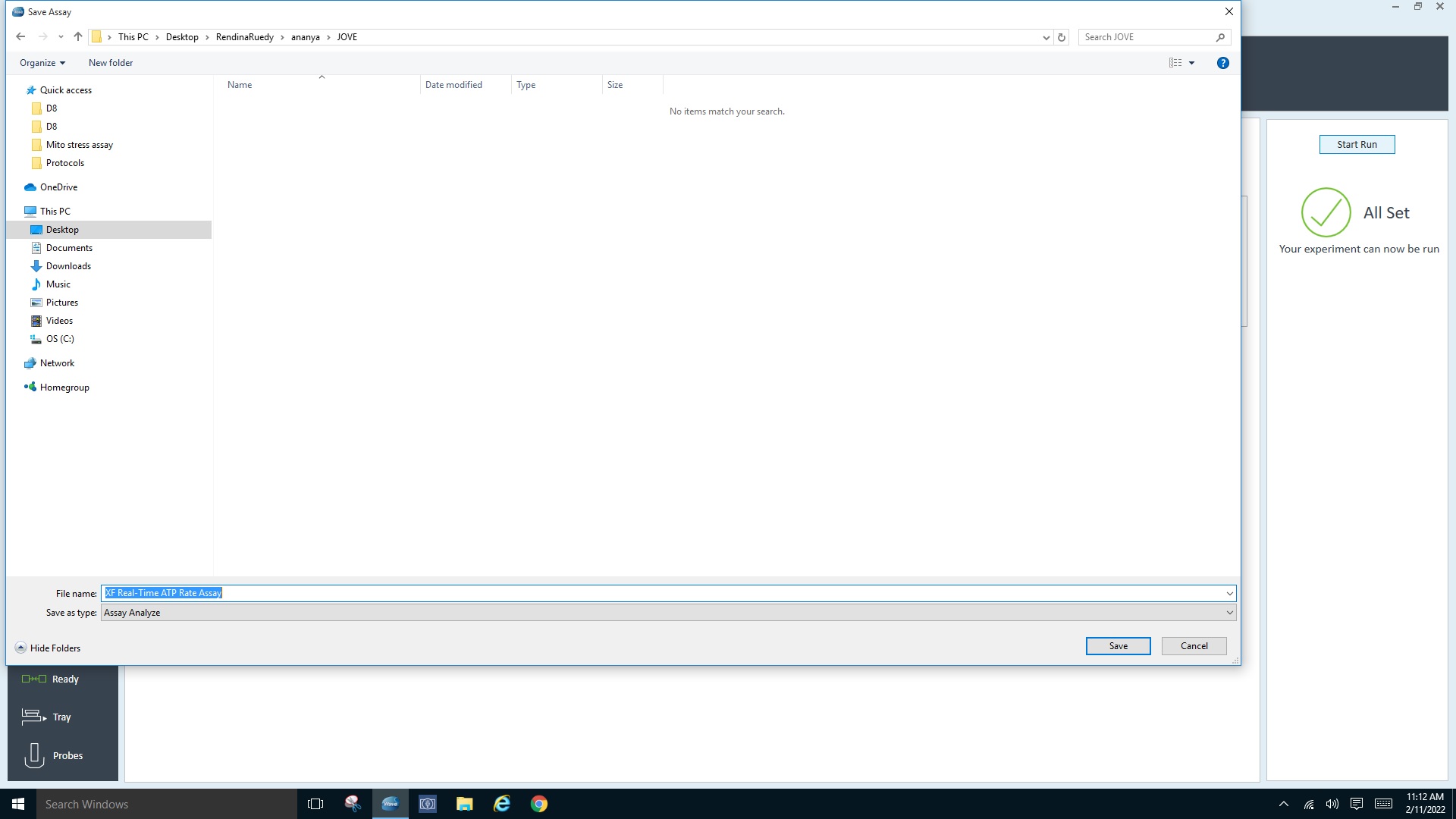1456x819 pixels.
Task: Open the Organize menu
Action: (42, 63)
